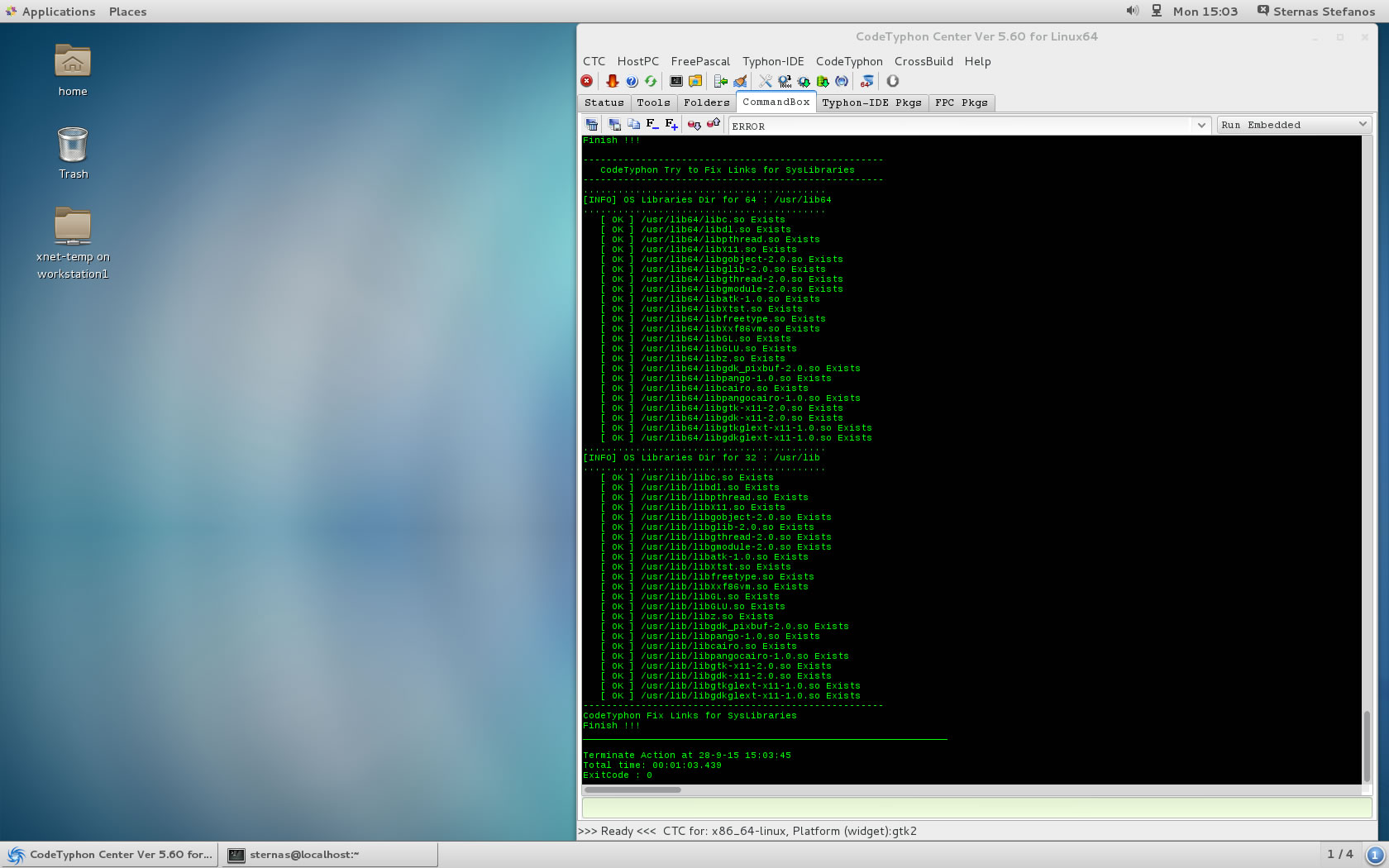Open the Applications menu in top panel
The image size is (1389, 868).
click(x=50, y=12)
